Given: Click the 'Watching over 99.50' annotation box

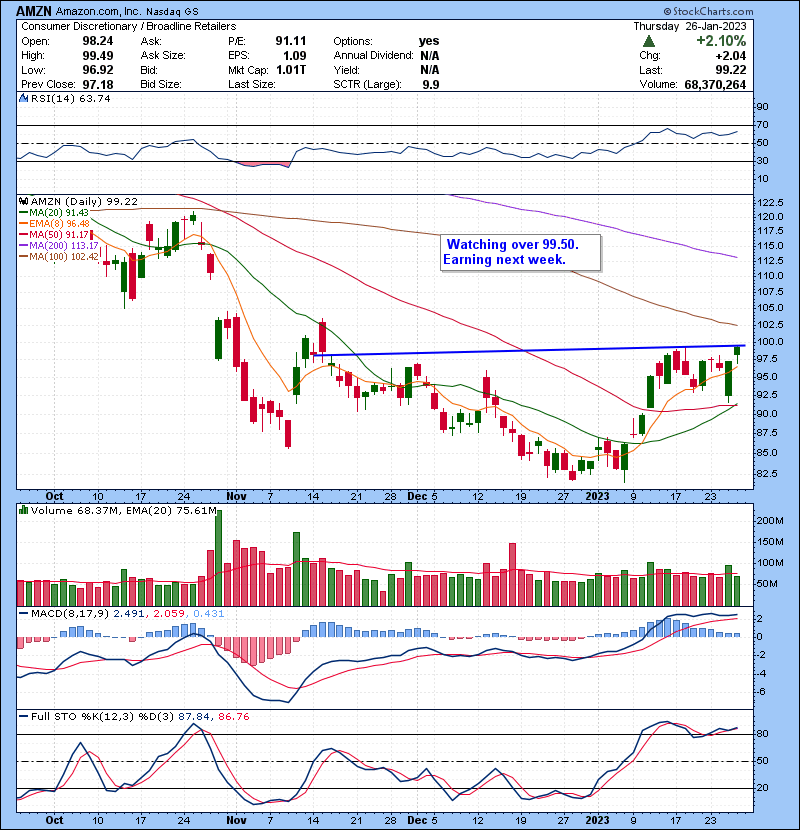Looking at the screenshot, I should pyautogui.click(x=520, y=252).
